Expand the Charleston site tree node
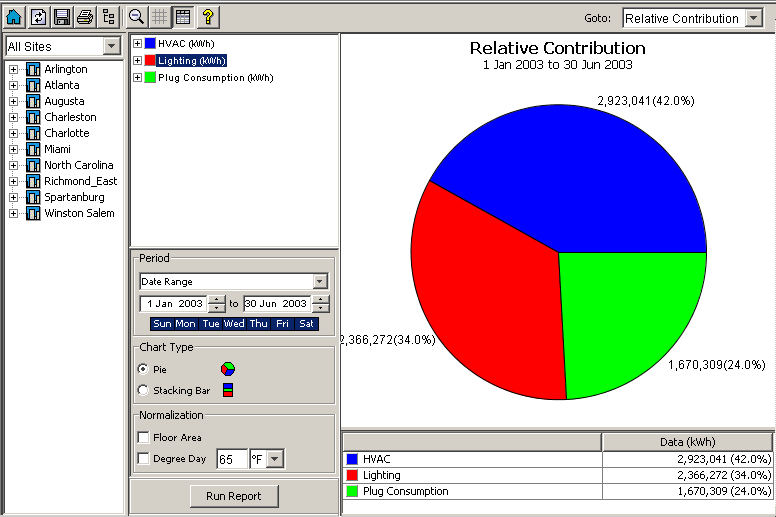Image resolution: width=776 pixels, height=517 pixels. 14,118
